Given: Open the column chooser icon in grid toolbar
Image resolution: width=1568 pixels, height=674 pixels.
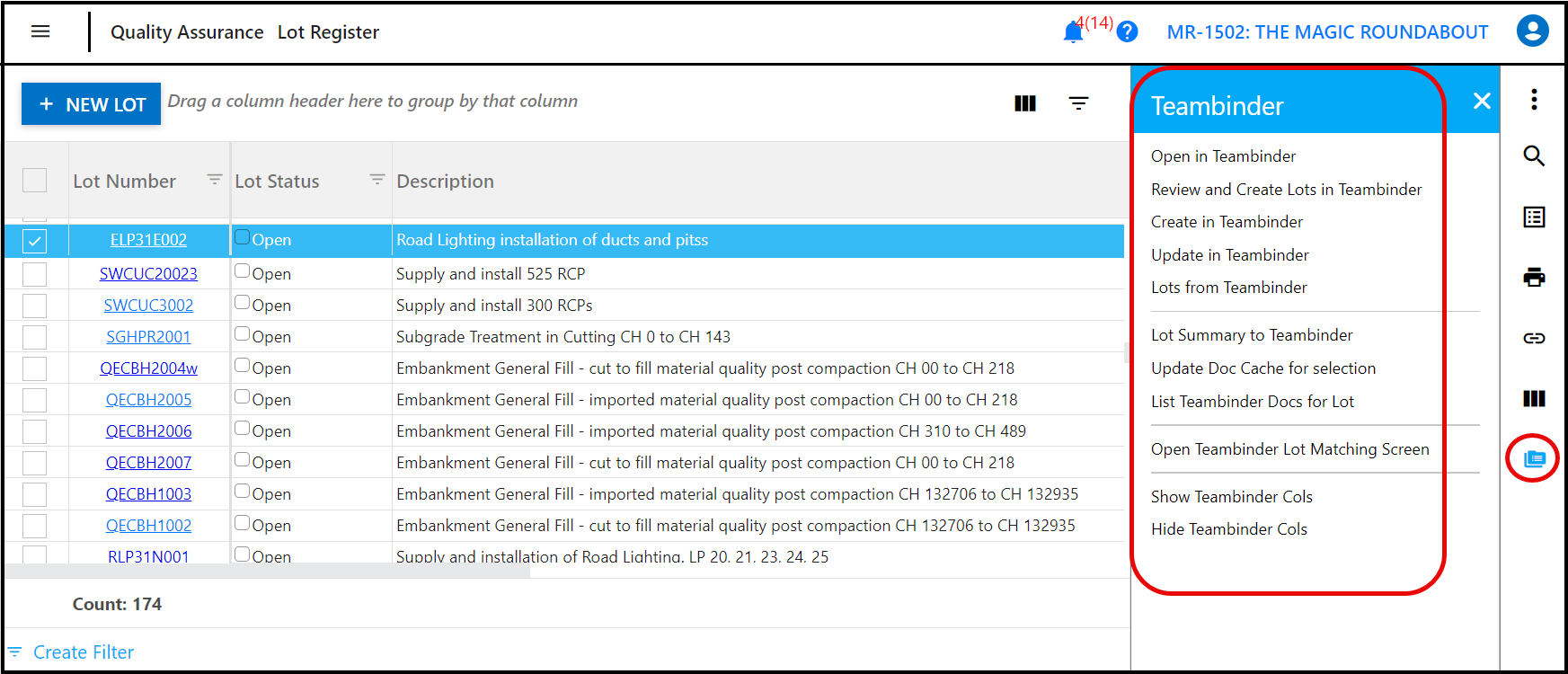Looking at the screenshot, I should [x=1025, y=103].
